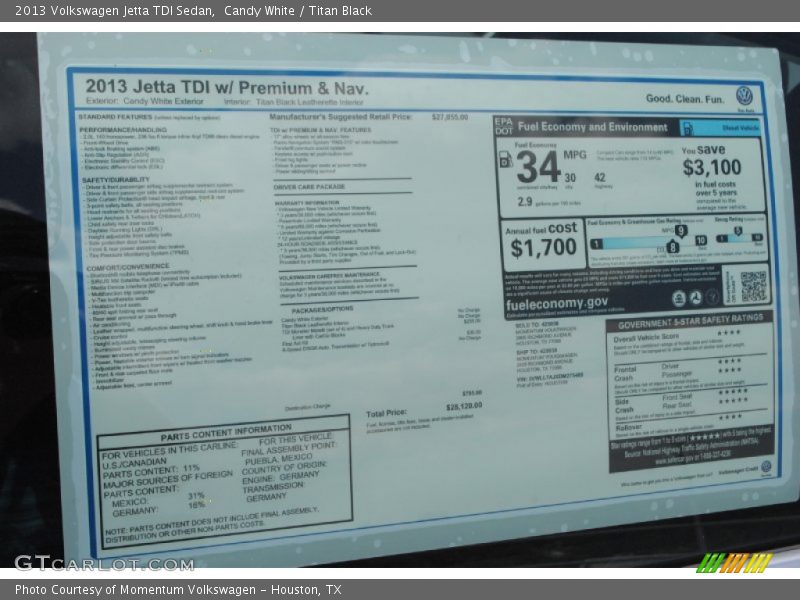Click the '$28,120.00' total price amount

(464, 406)
